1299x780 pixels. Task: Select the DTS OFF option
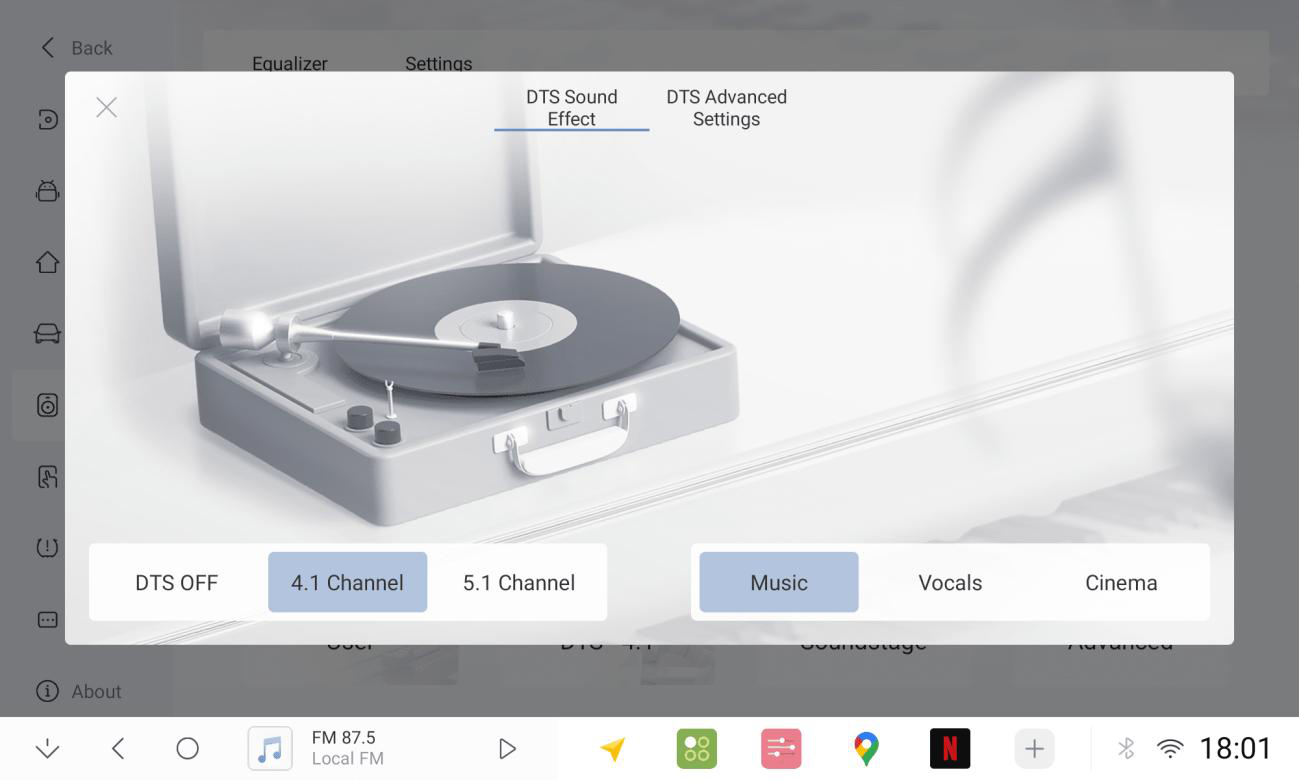177,582
